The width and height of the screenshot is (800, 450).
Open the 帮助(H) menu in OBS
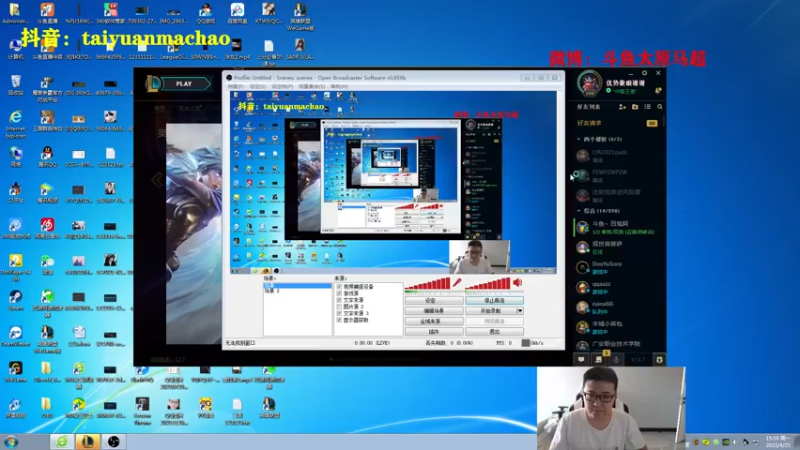[339, 87]
